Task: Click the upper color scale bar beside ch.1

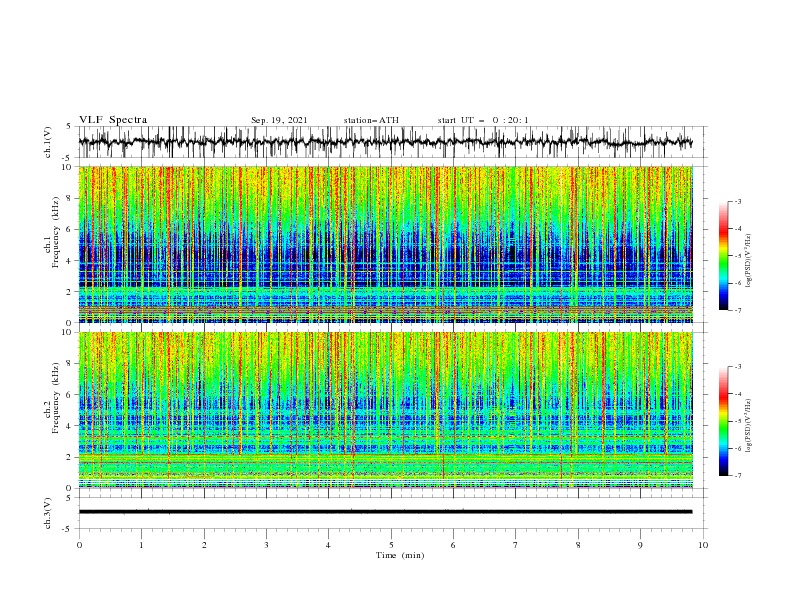Action: [723, 255]
